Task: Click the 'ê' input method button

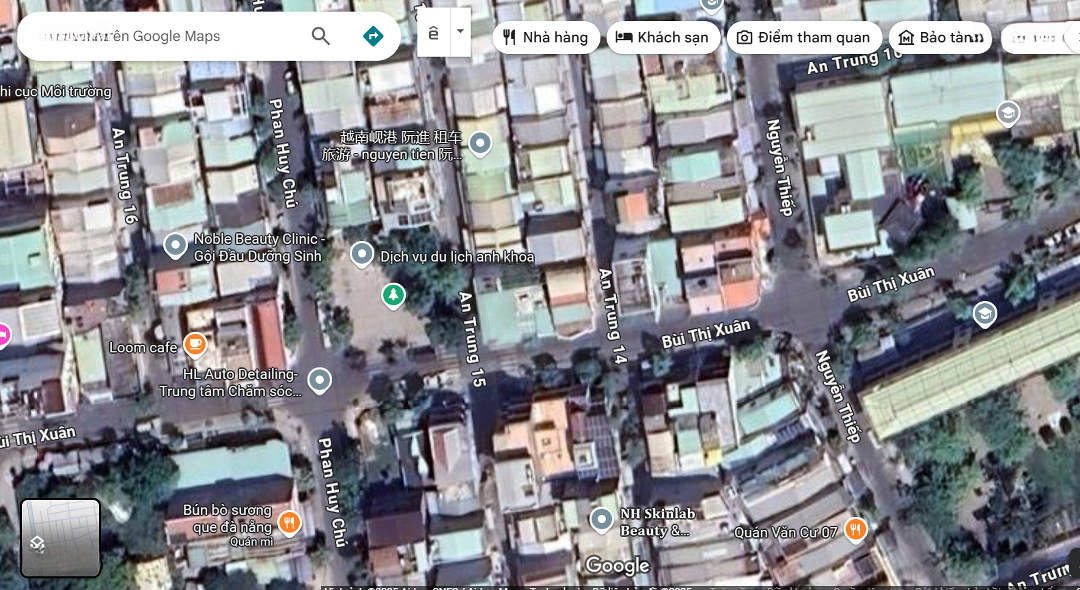Action: click(x=433, y=33)
